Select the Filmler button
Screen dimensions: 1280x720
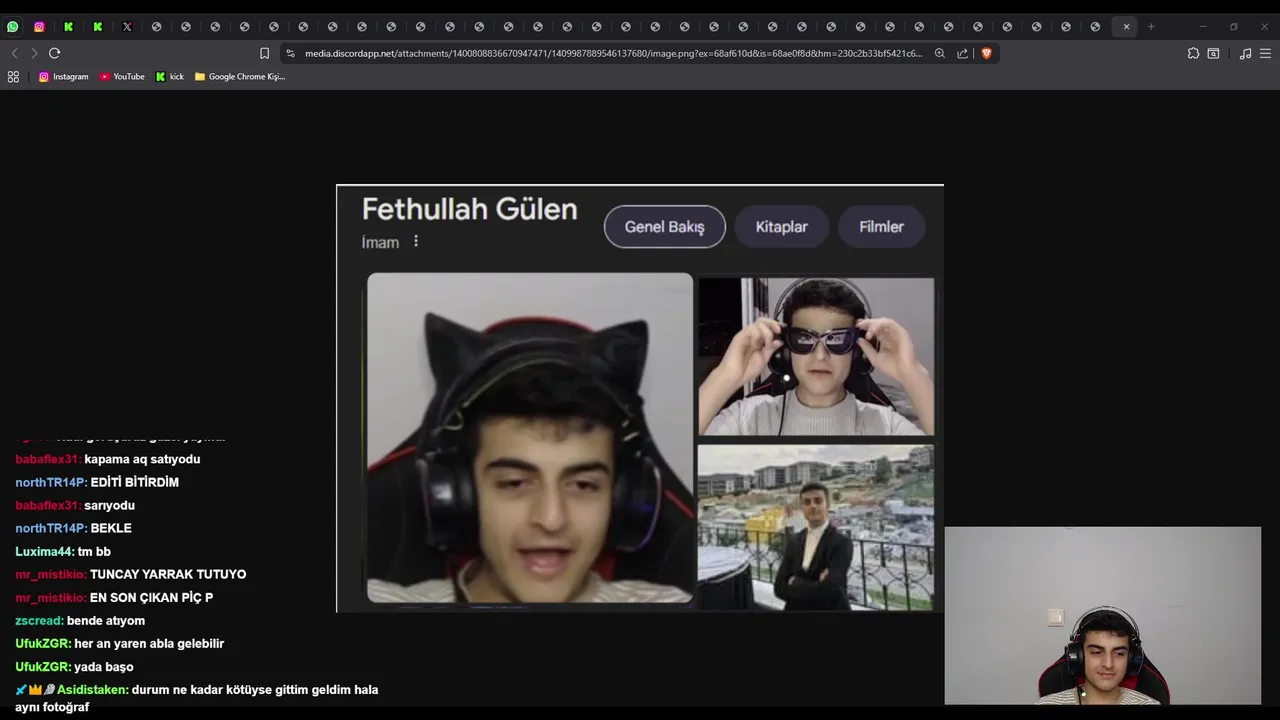point(881,227)
